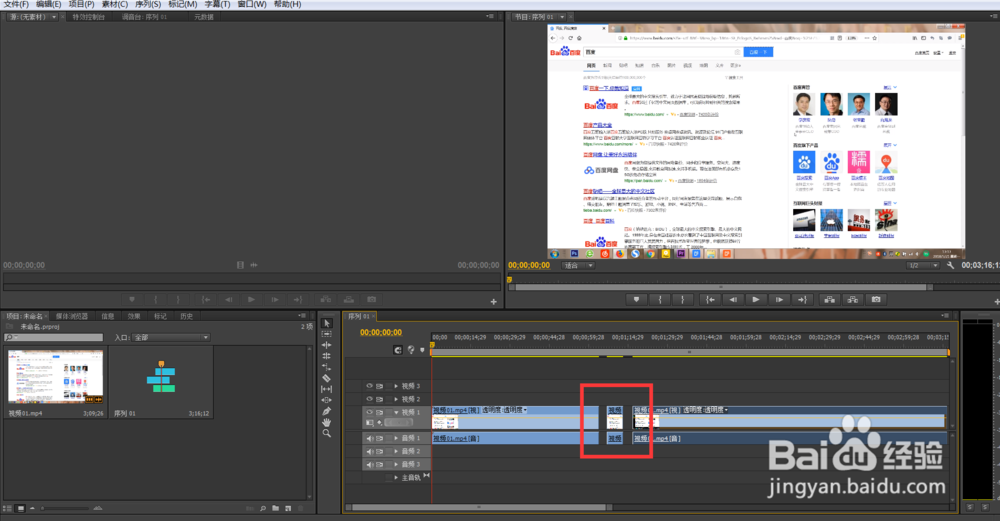The image size is (1000, 521).
Task: Expand the 视频 2 track
Action: tap(396, 399)
